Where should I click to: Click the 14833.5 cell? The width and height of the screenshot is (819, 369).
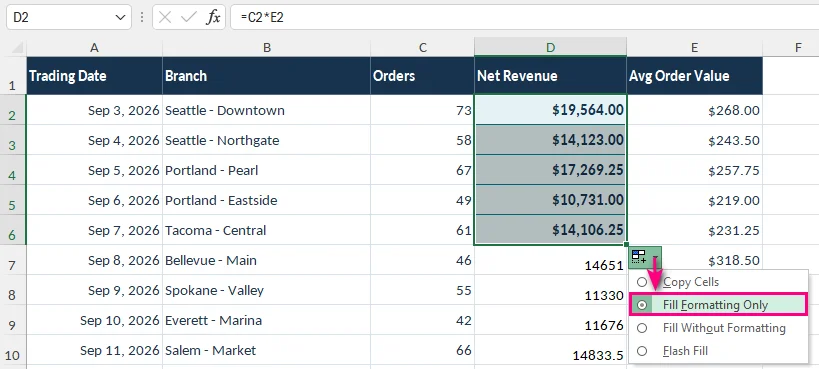[x=551, y=350]
